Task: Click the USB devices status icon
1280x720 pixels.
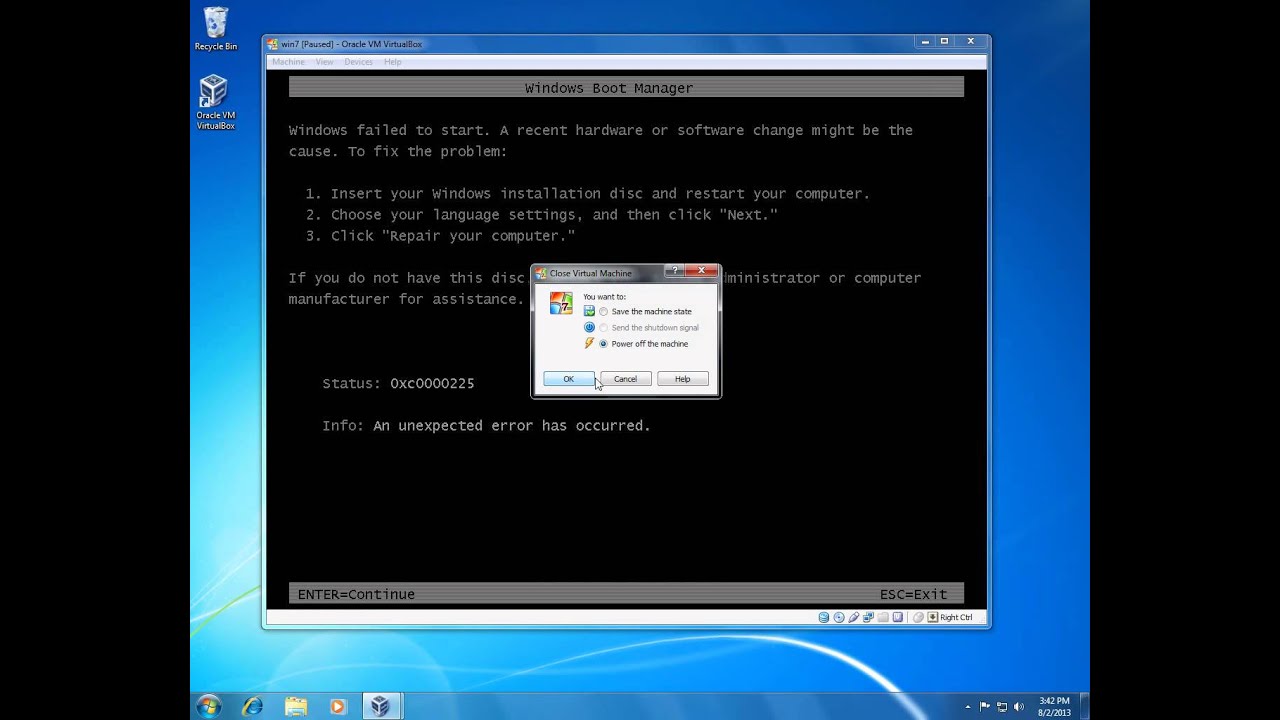Action: (x=854, y=617)
